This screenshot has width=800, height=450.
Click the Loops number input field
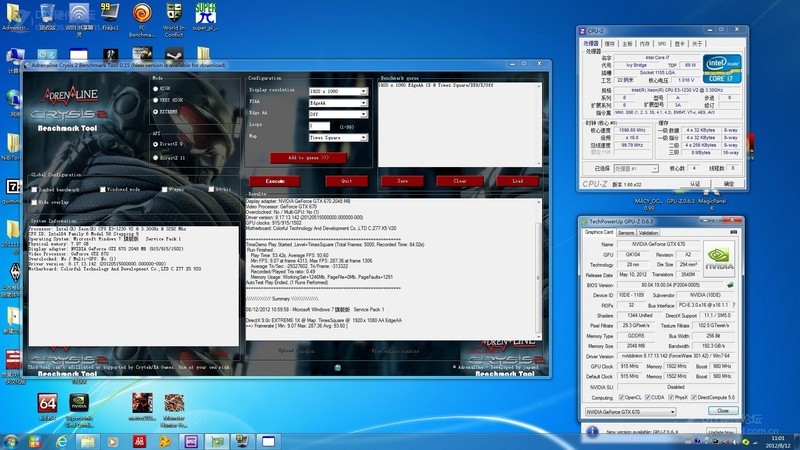tap(319, 126)
